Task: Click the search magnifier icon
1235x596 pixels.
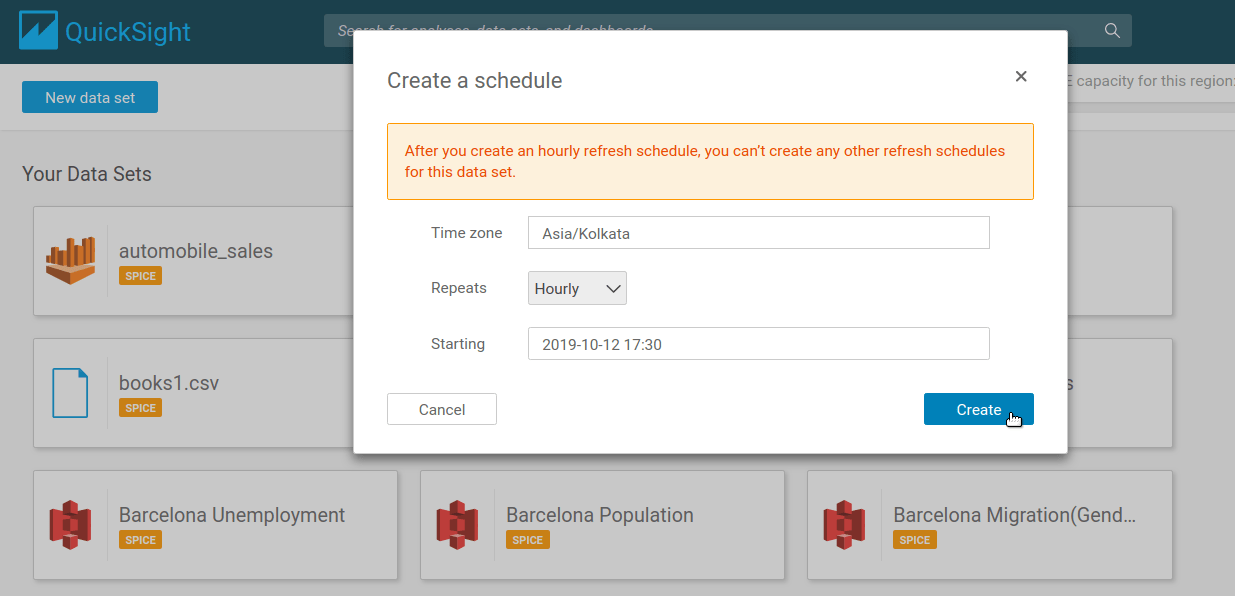Action: click(x=1111, y=30)
